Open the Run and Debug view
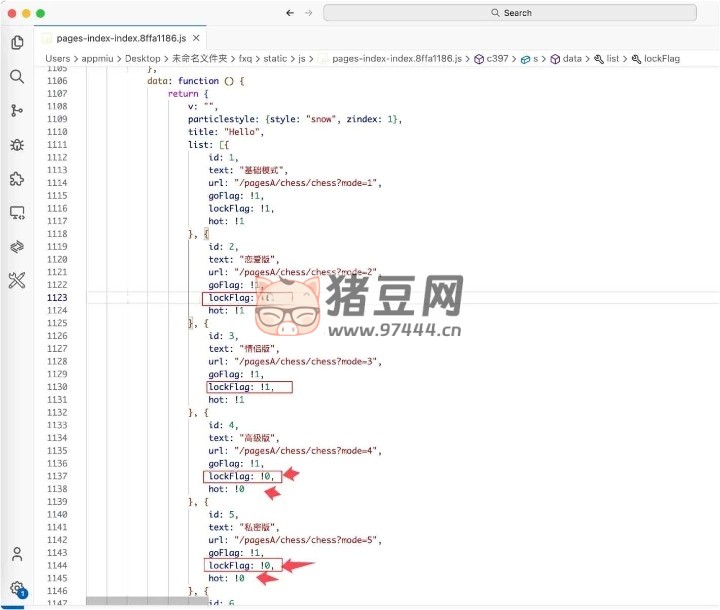The width and height of the screenshot is (720, 610). tap(16, 144)
